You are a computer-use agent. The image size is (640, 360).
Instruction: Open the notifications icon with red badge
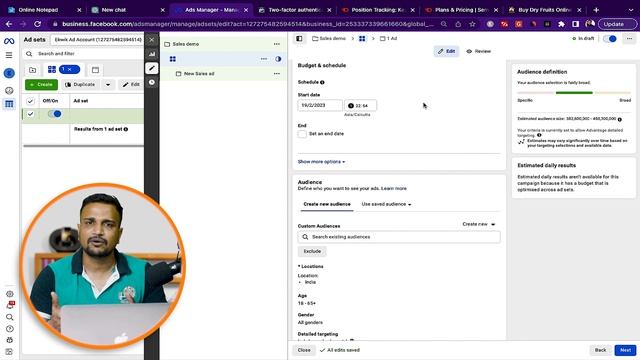[10, 305]
